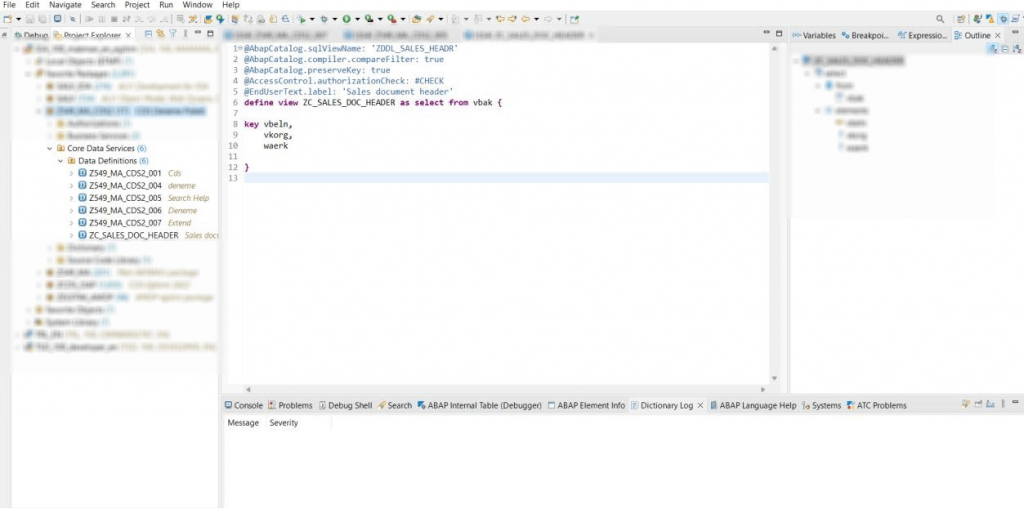Click the green Run toolbar icon
The image size is (1024, 509).
(x=347, y=19)
